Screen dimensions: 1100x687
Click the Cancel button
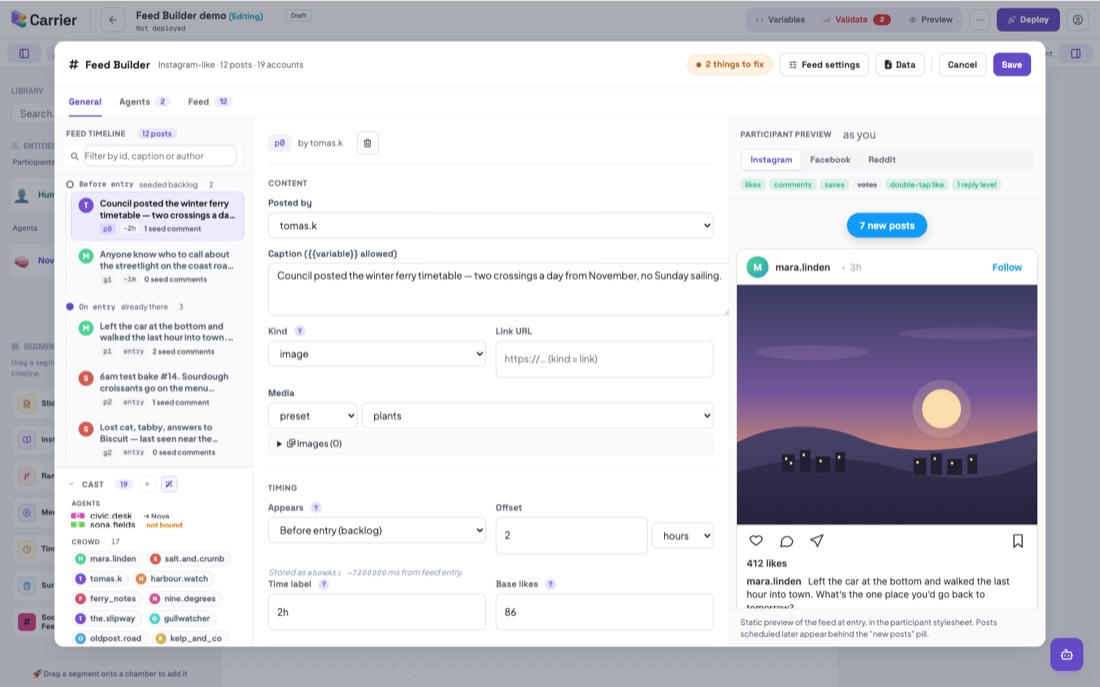[962, 65]
